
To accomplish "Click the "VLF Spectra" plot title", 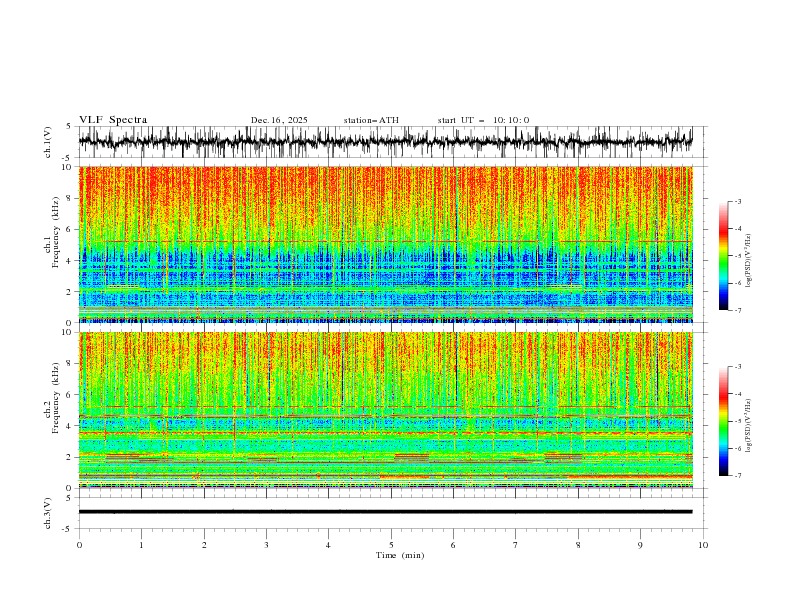I will pos(113,120).
